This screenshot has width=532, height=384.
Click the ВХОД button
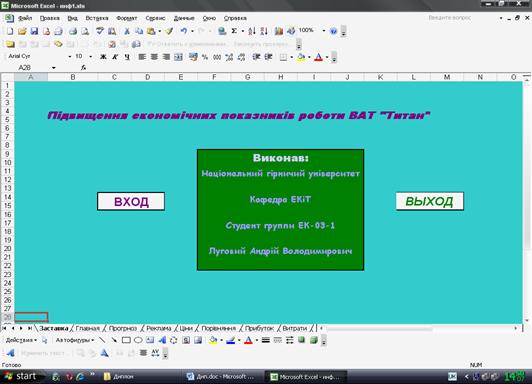(x=131, y=201)
